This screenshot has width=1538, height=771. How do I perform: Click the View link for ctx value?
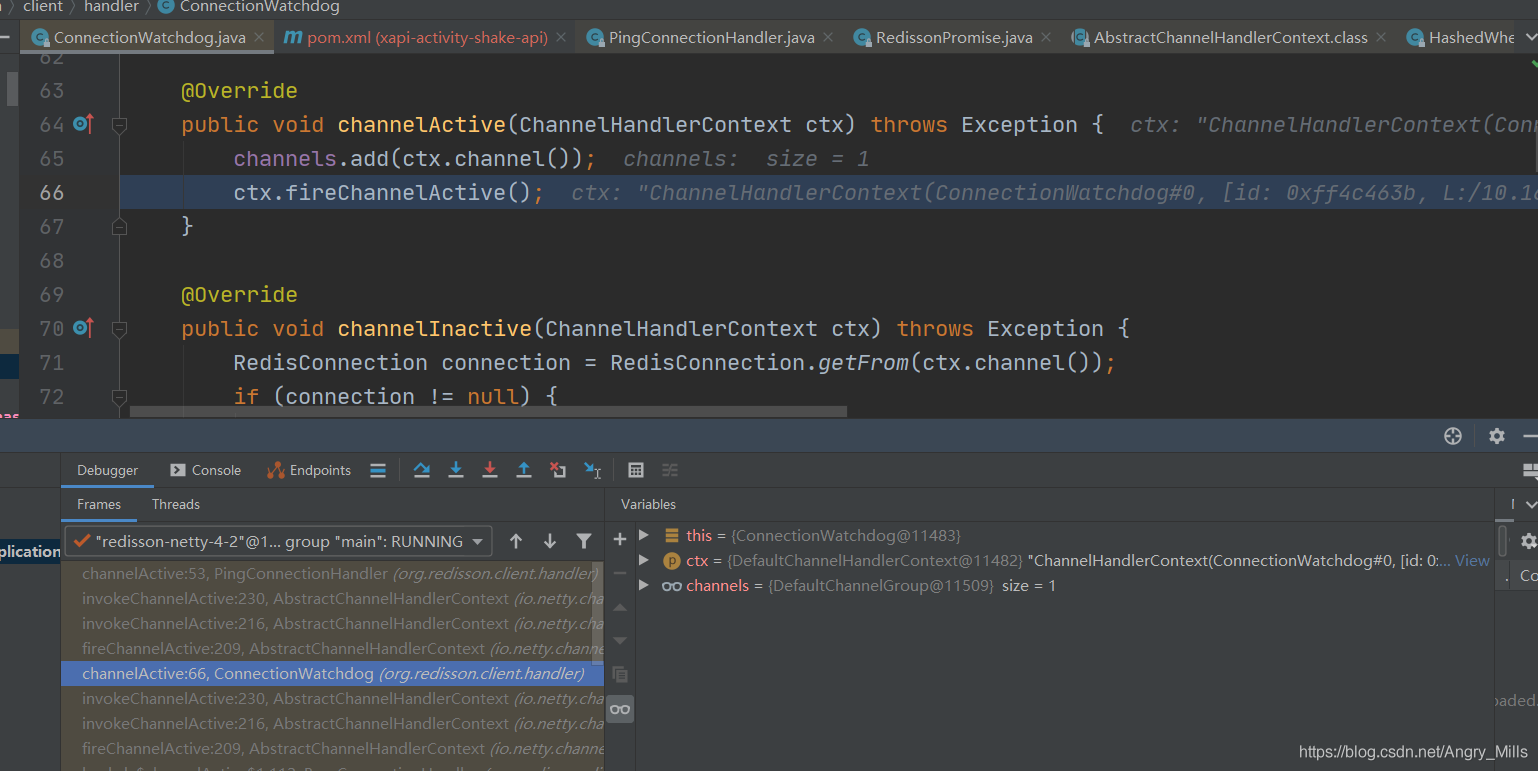pos(1472,561)
